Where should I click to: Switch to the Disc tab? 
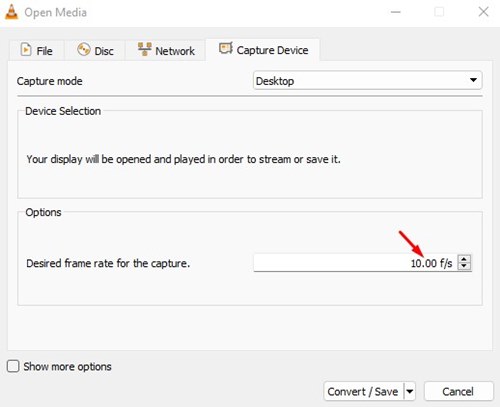point(95,50)
